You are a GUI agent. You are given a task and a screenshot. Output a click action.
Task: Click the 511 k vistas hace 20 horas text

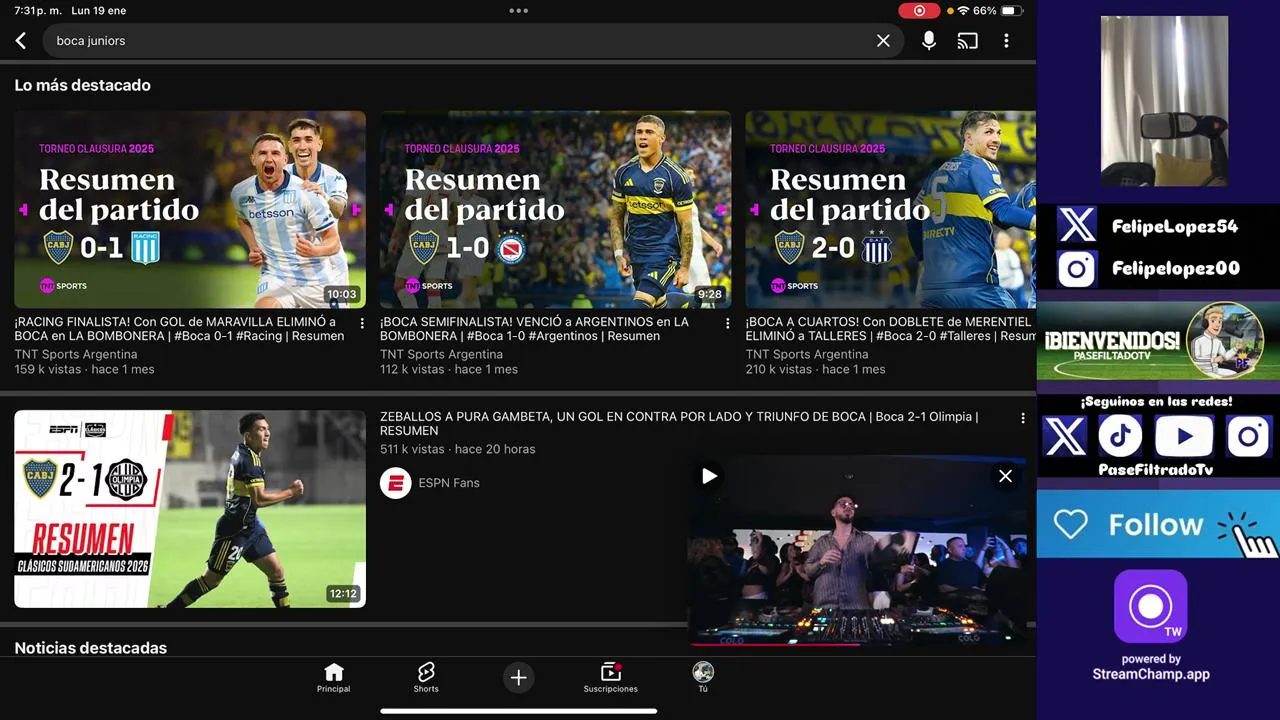pos(457,449)
